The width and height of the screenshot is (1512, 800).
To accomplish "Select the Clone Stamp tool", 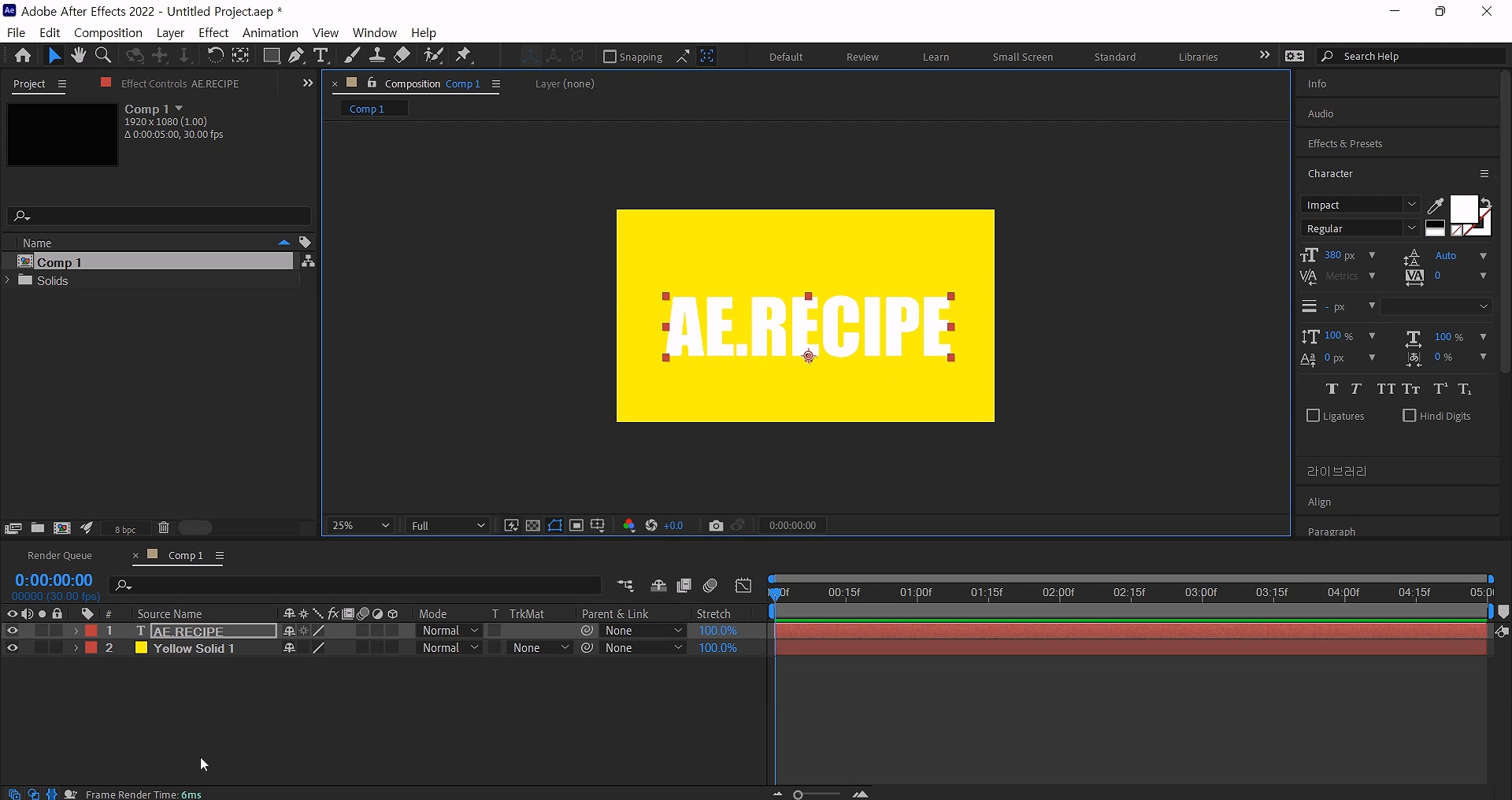I will (x=377, y=56).
